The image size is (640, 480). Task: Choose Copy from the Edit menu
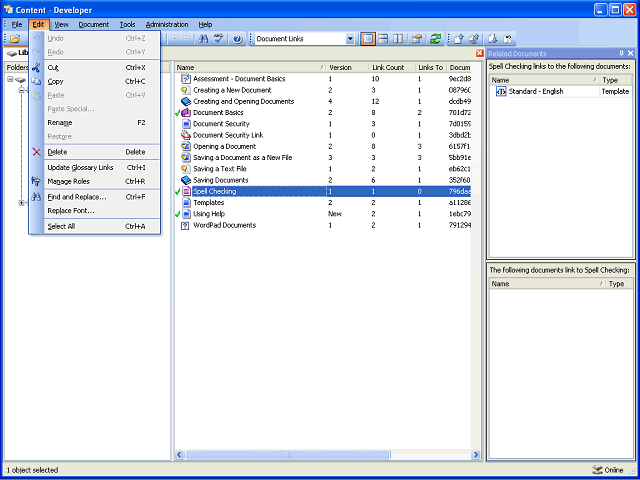(x=94, y=82)
